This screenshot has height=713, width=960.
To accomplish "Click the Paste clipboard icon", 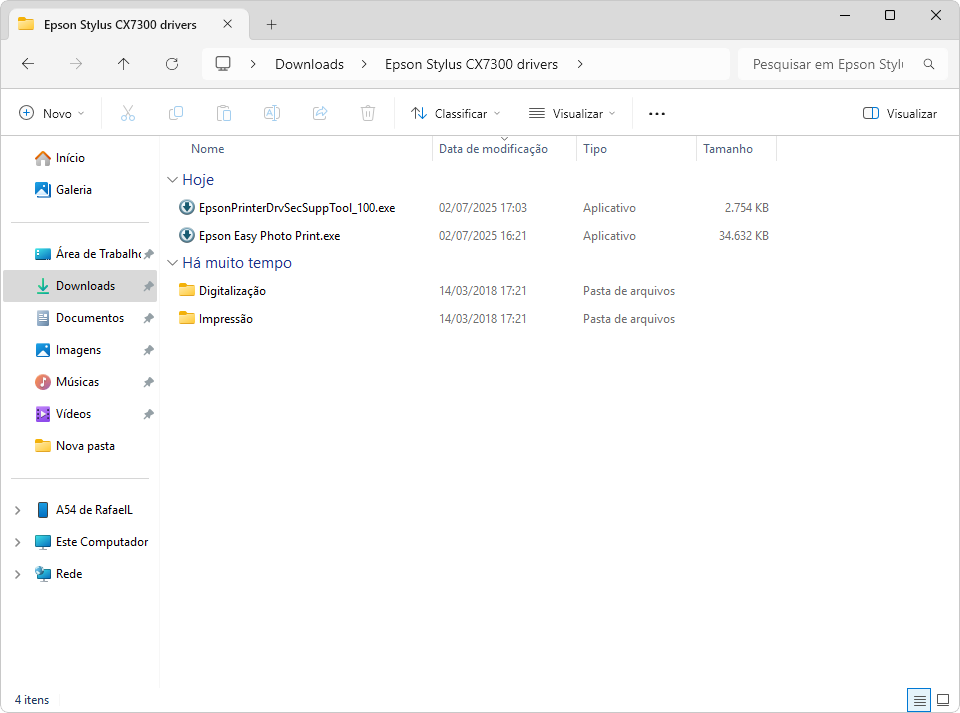I will click(x=223, y=113).
